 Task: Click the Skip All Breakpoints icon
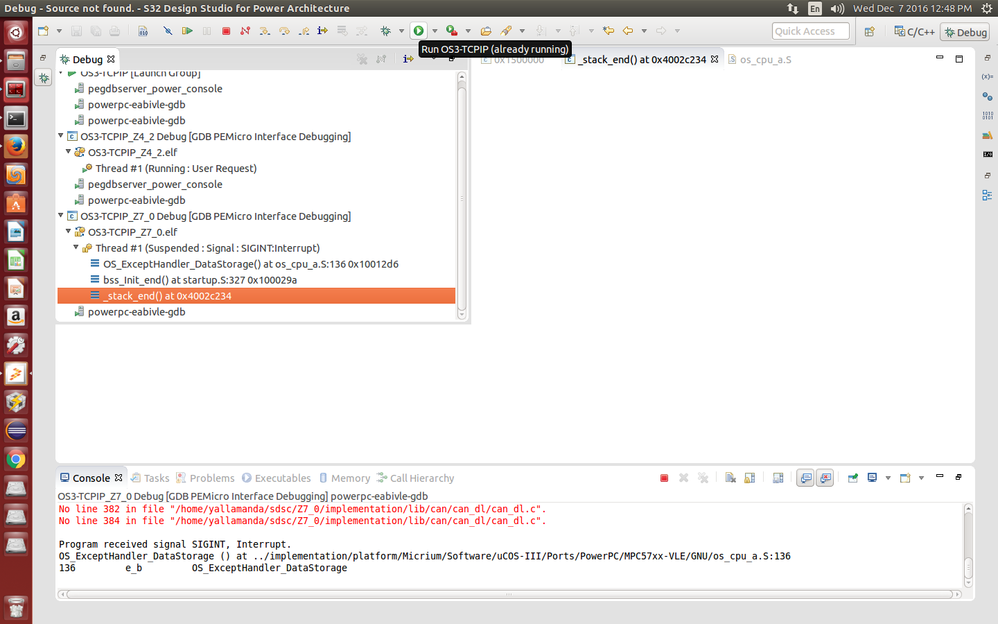[167, 31]
